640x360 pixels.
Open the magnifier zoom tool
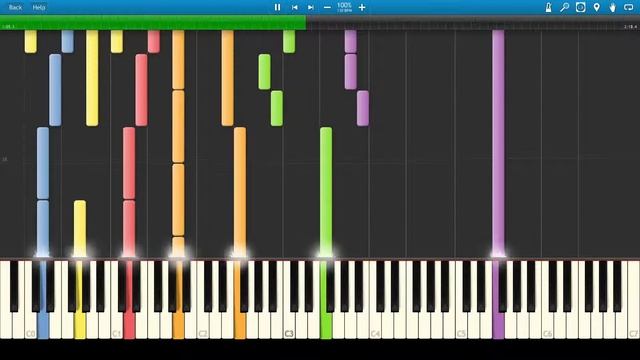pyautogui.click(x=564, y=7)
